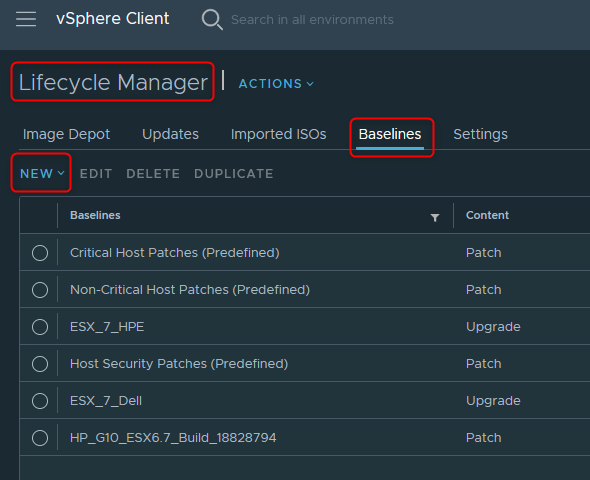Viewport: 590px width, 480px height.
Task: Click the EDIT baseline button
Action: (96, 173)
